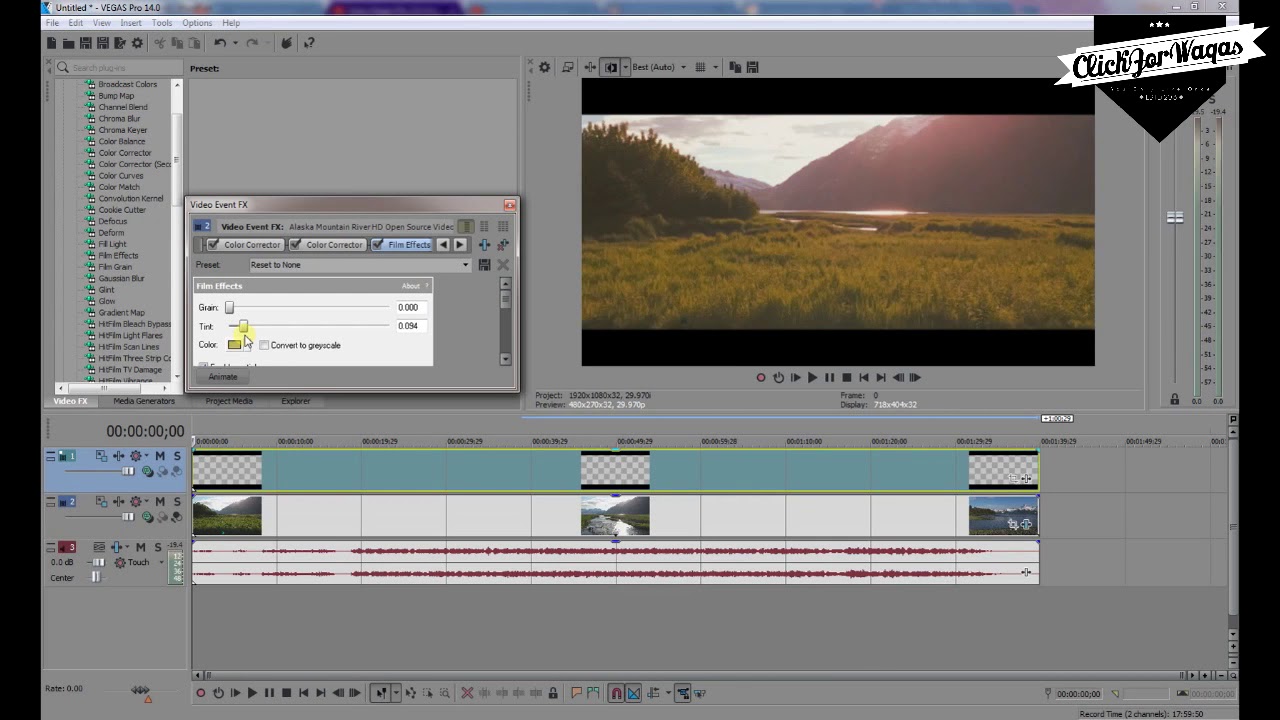Shift plug-in chain left arrow
This screenshot has width=1280, height=720.
(x=443, y=245)
